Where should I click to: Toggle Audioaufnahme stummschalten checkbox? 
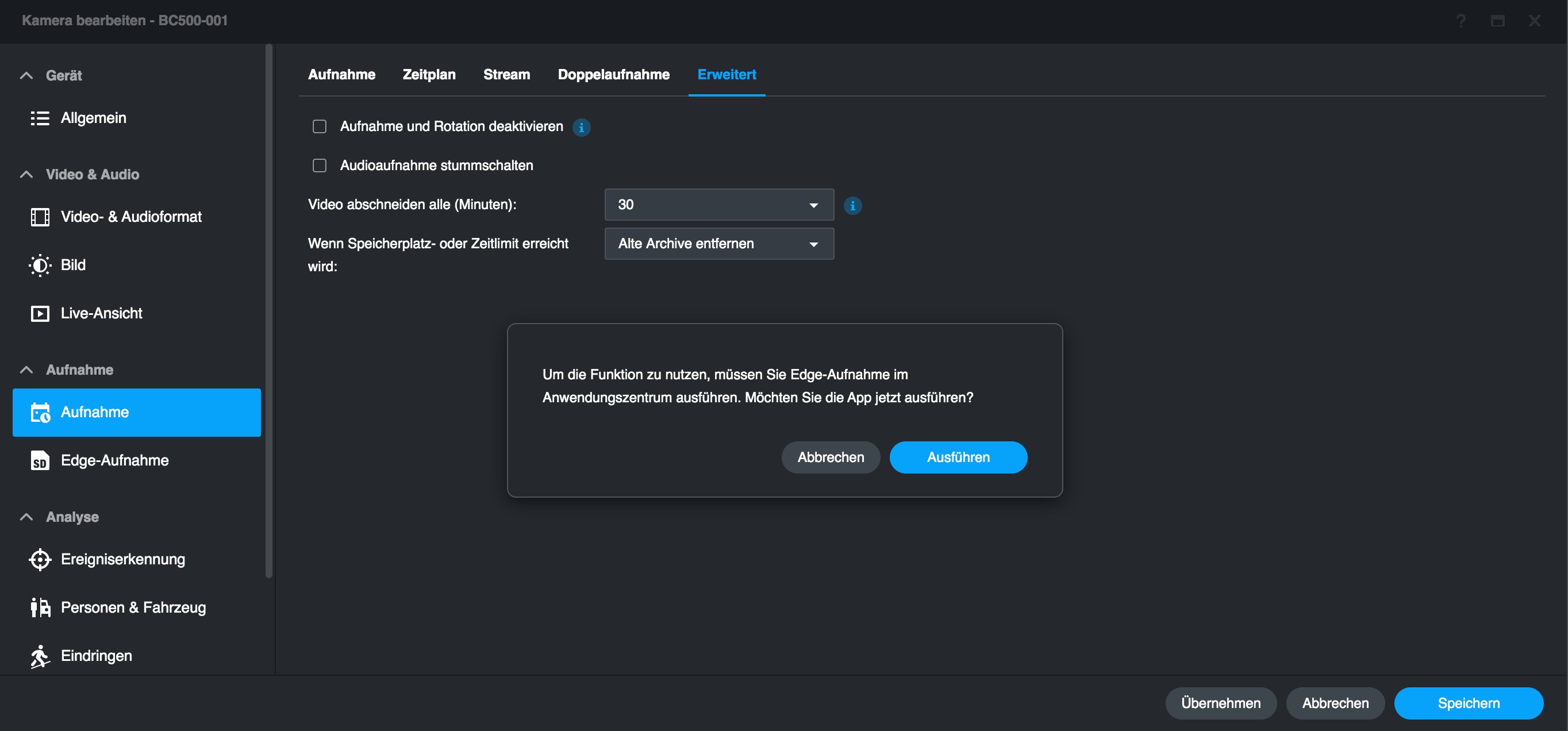pos(320,166)
